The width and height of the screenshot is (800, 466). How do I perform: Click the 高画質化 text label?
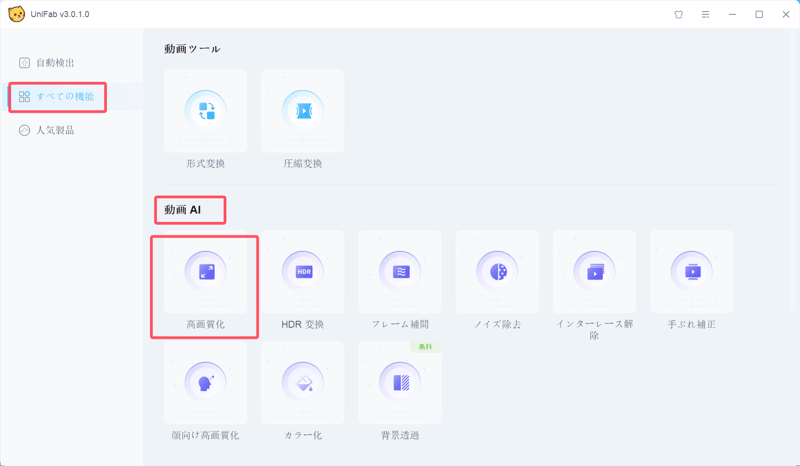click(205, 325)
